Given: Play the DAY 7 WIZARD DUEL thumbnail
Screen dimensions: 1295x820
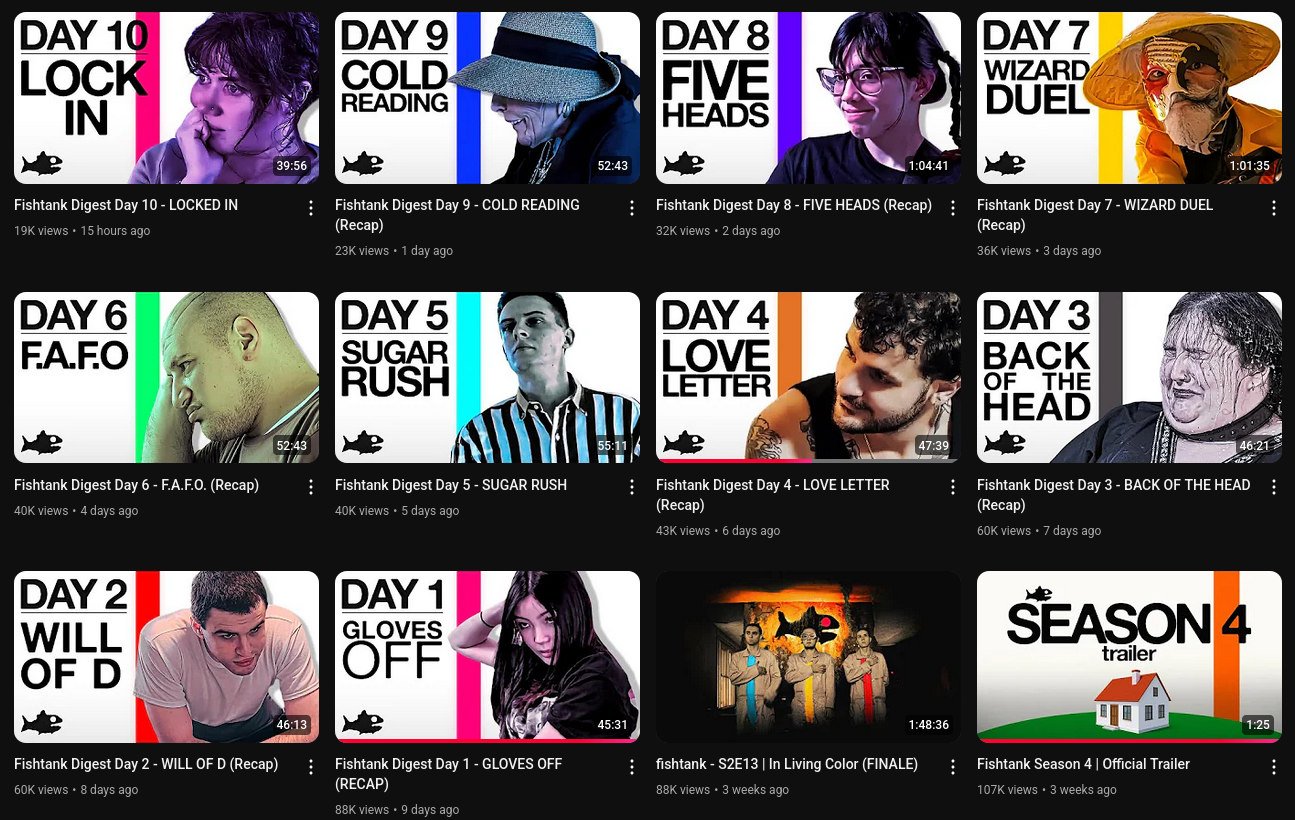Looking at the screenshot, I should (x=1129, y=98).
